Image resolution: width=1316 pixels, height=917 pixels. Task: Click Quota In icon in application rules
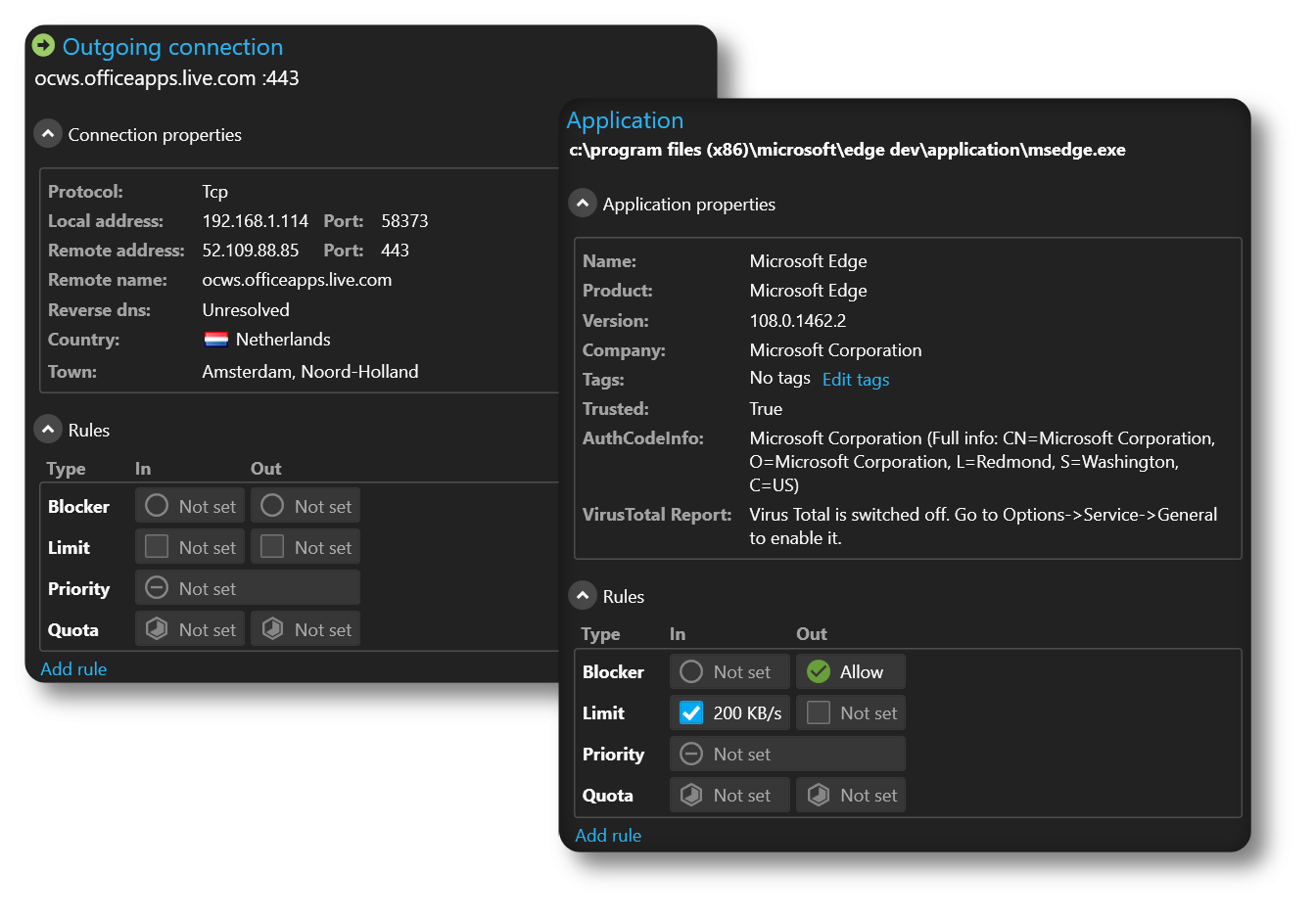coord(691,795)
